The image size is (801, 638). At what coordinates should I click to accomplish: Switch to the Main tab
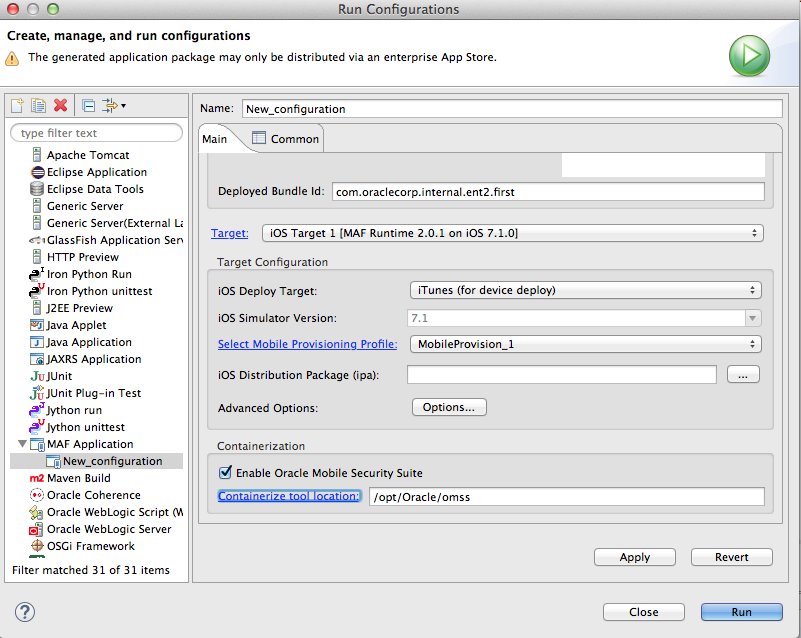pos(215,139)
